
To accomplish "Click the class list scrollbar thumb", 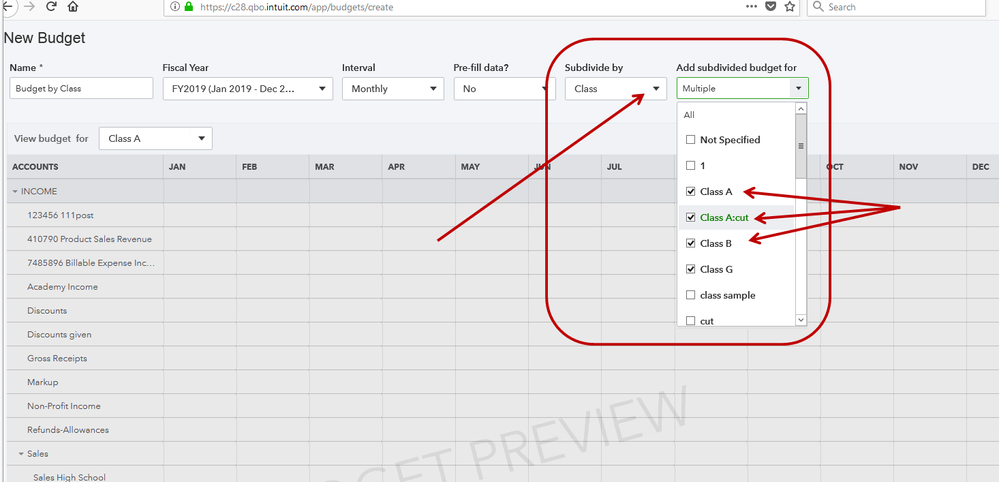I will [801, 146].
